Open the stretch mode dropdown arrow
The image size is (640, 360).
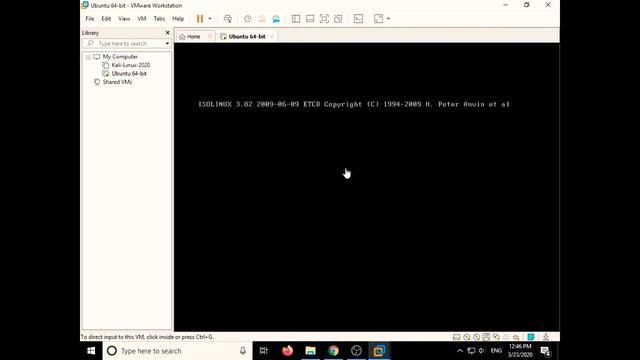pos(388,19)
